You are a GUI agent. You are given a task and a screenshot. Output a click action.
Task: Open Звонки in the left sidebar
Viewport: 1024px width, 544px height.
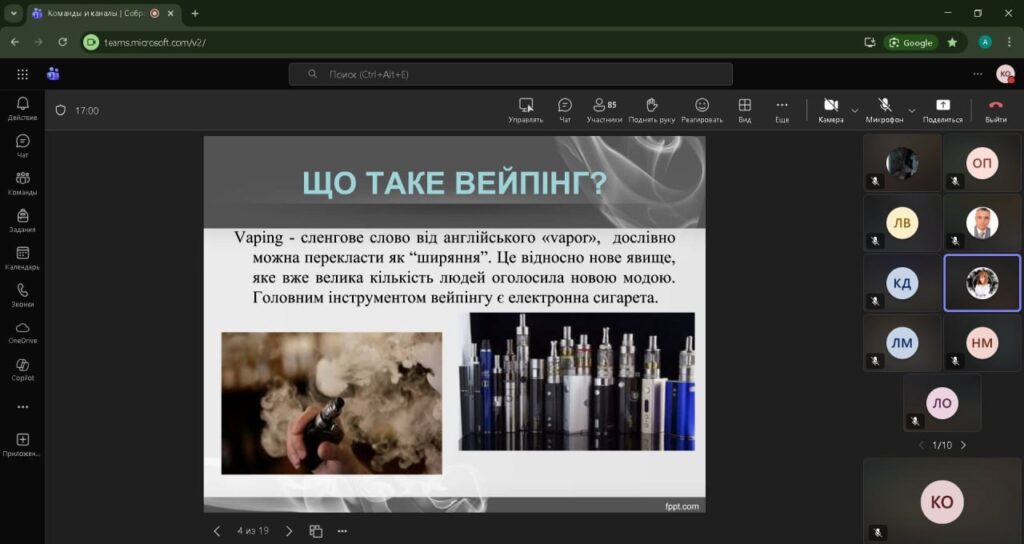pos(22,295)
